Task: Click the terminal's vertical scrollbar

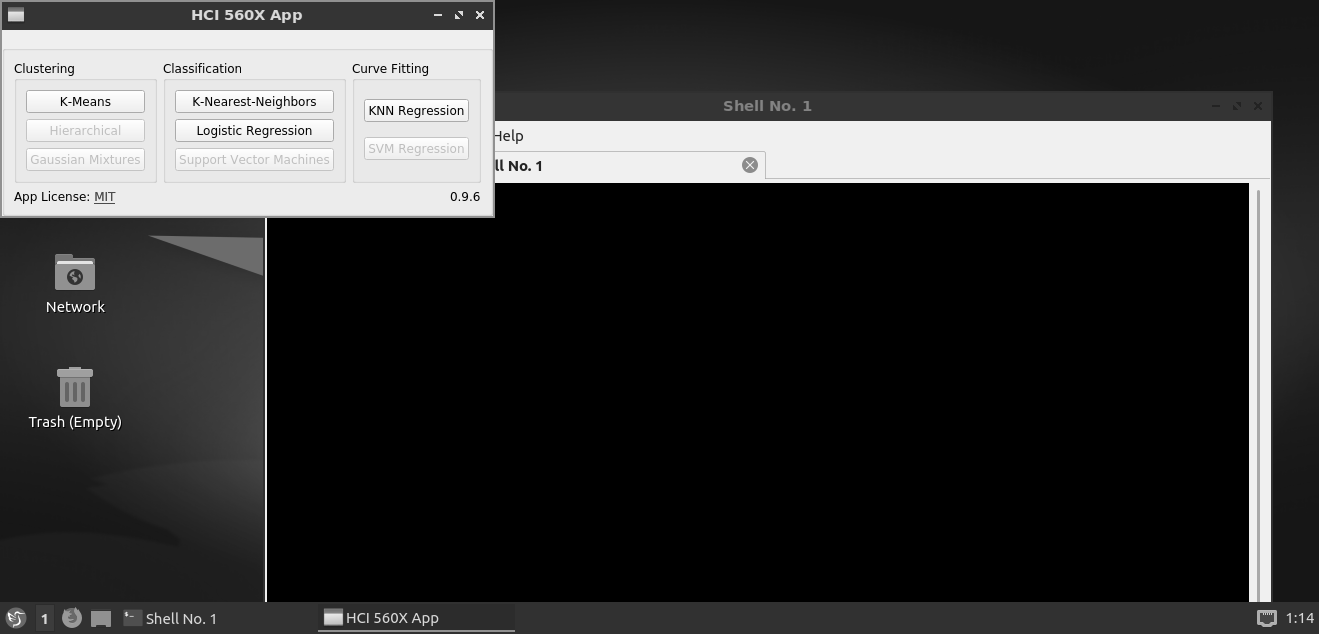Action: 1258,390
